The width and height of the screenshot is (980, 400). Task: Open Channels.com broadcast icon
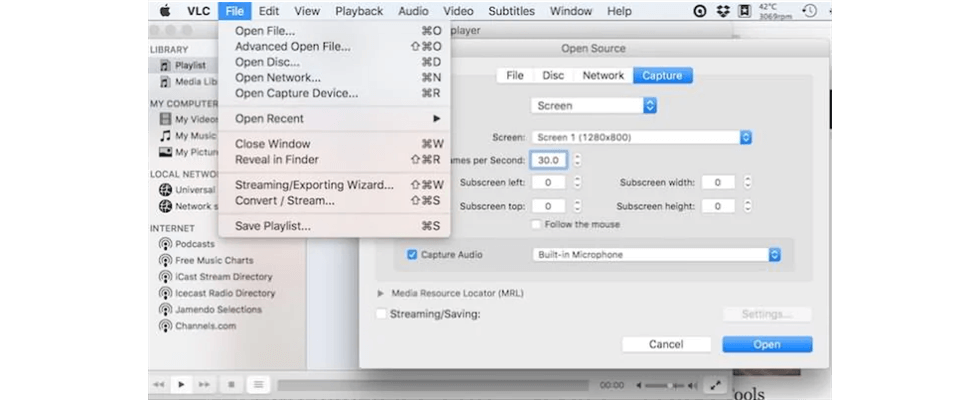pyautogui.click(x=165, y=326)
